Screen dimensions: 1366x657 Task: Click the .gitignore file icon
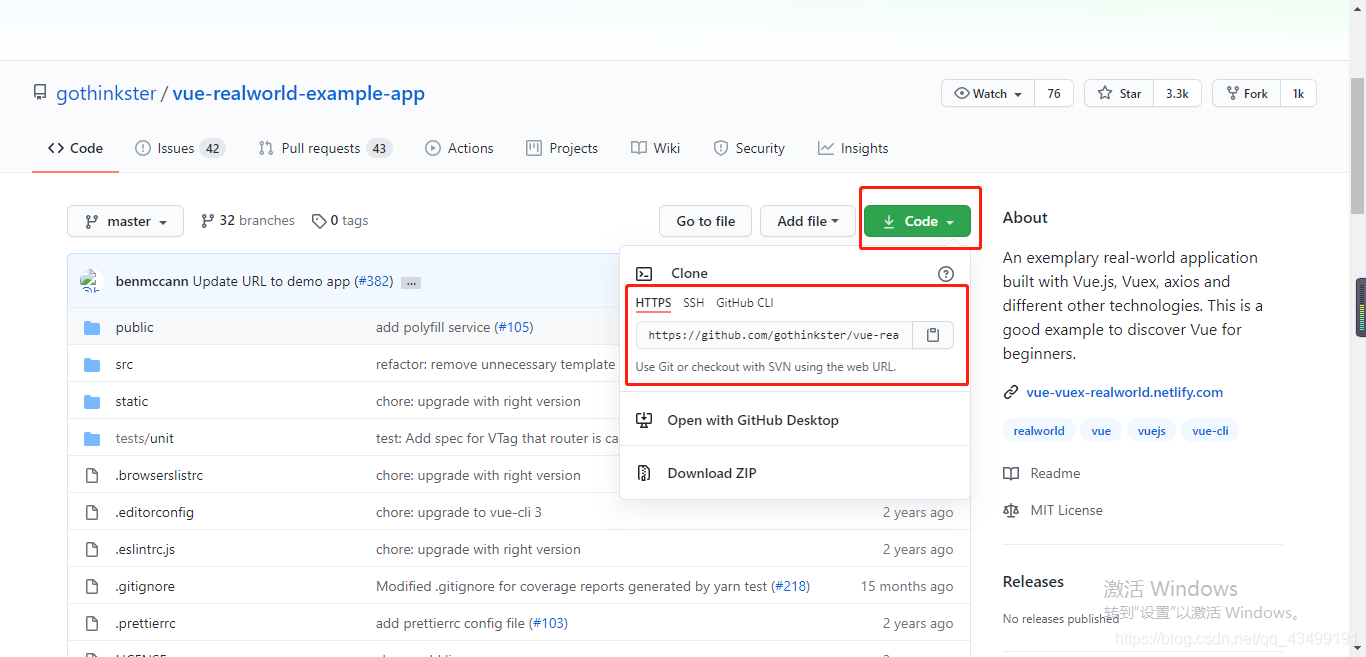(92, 587)
